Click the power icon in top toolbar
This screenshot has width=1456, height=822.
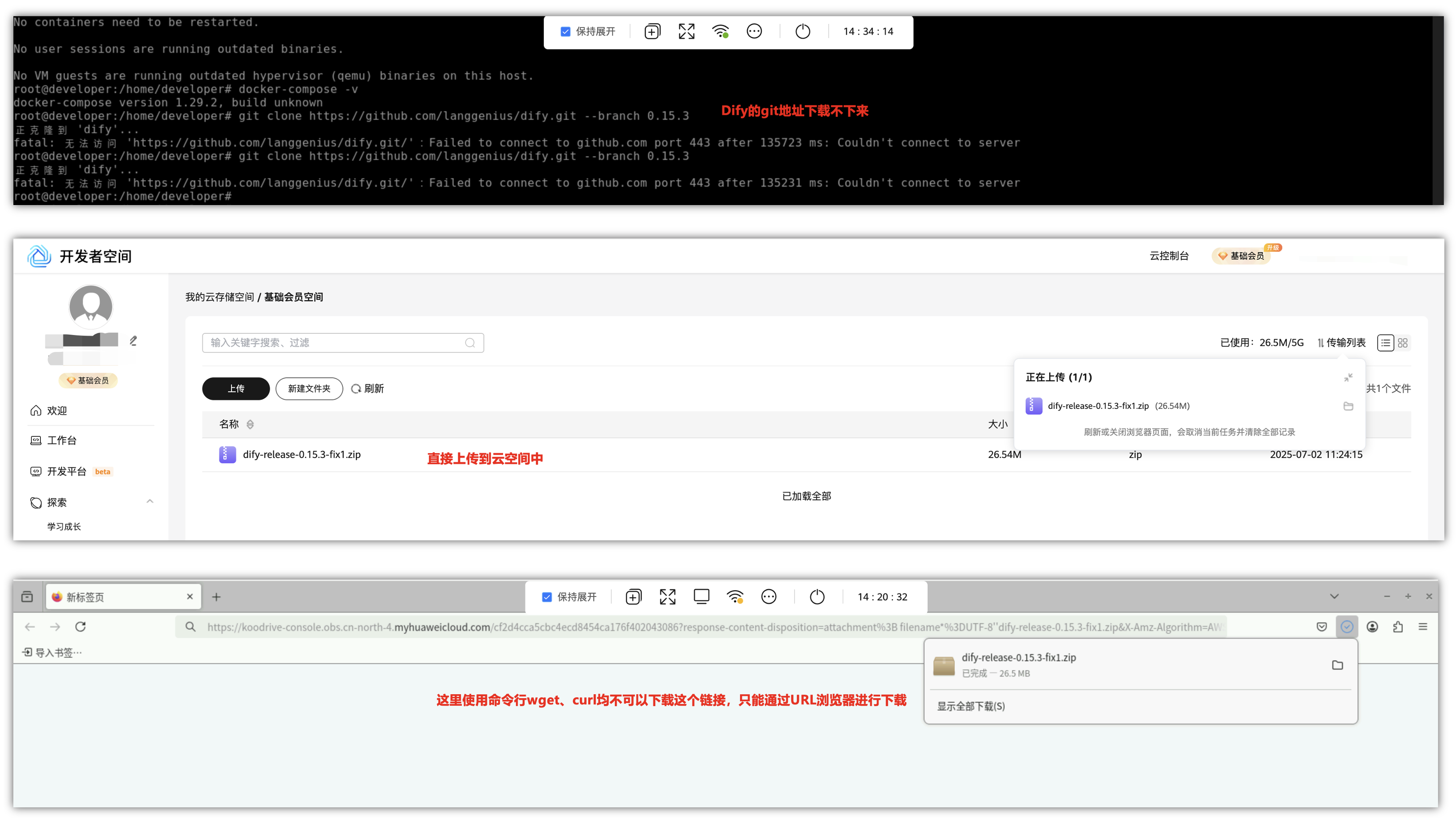803,32
